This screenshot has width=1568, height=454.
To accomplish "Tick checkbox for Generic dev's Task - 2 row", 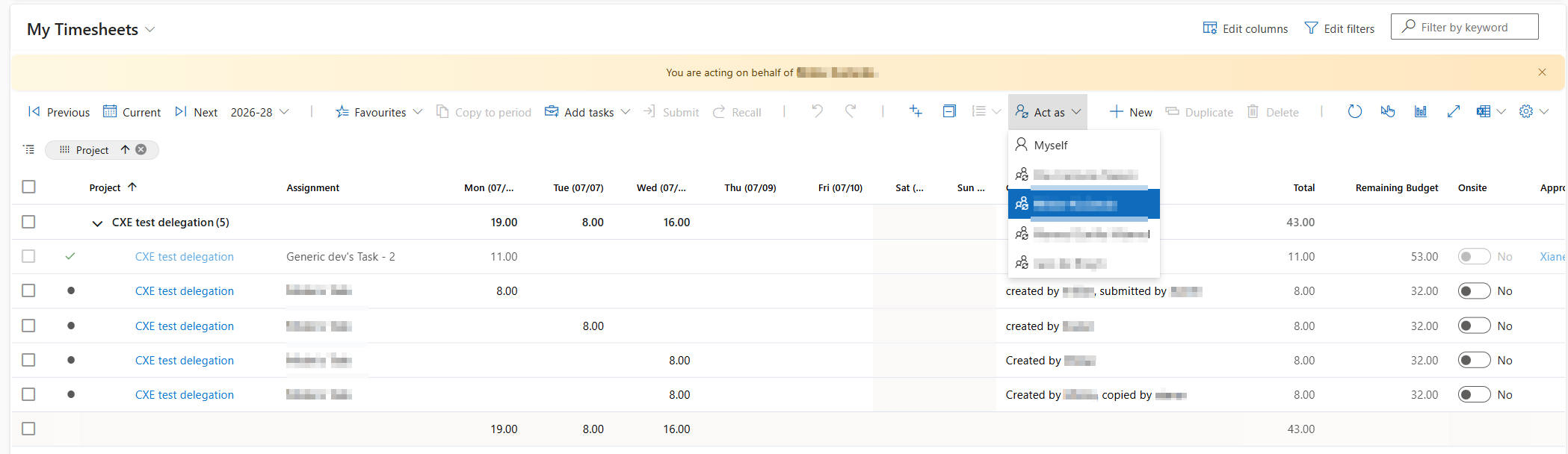I will point(28,256).
